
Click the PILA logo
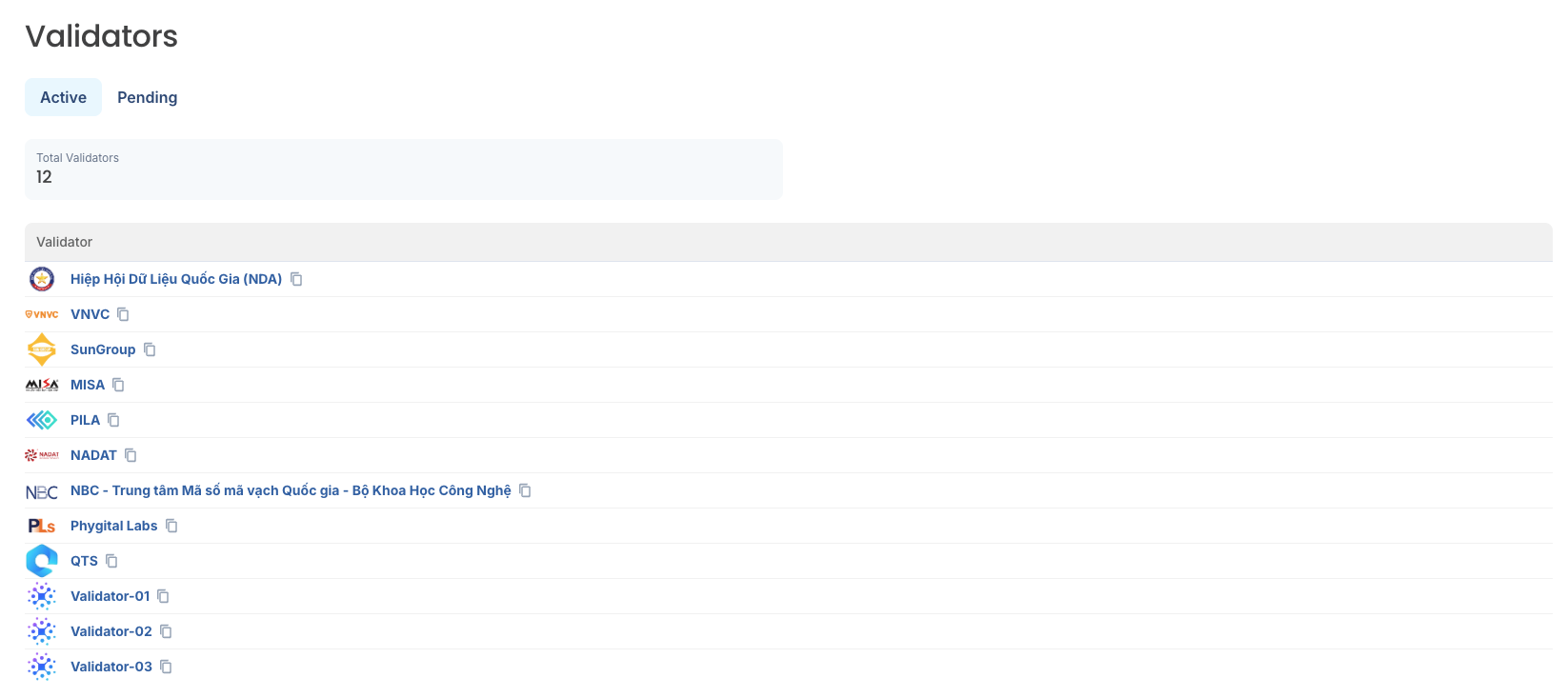click(42, 420)
